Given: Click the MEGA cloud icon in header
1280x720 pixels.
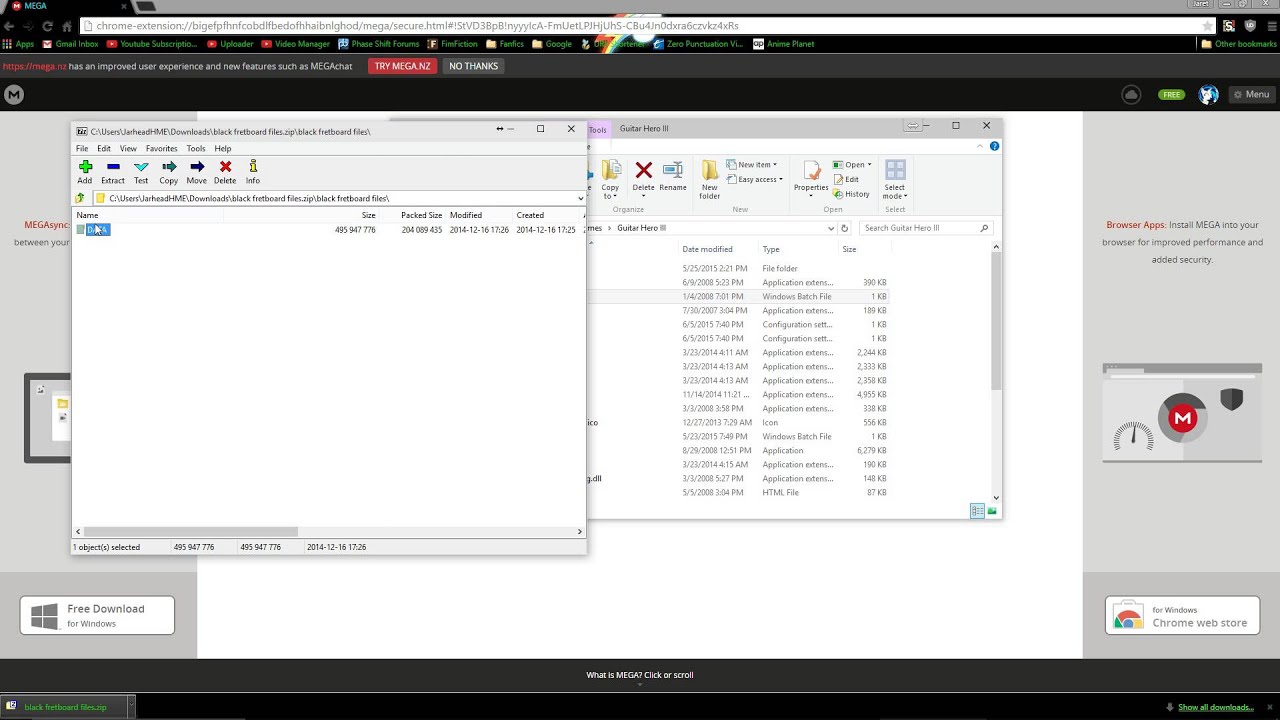Looking at the screenshot, I should click(x=1132, y=95).
